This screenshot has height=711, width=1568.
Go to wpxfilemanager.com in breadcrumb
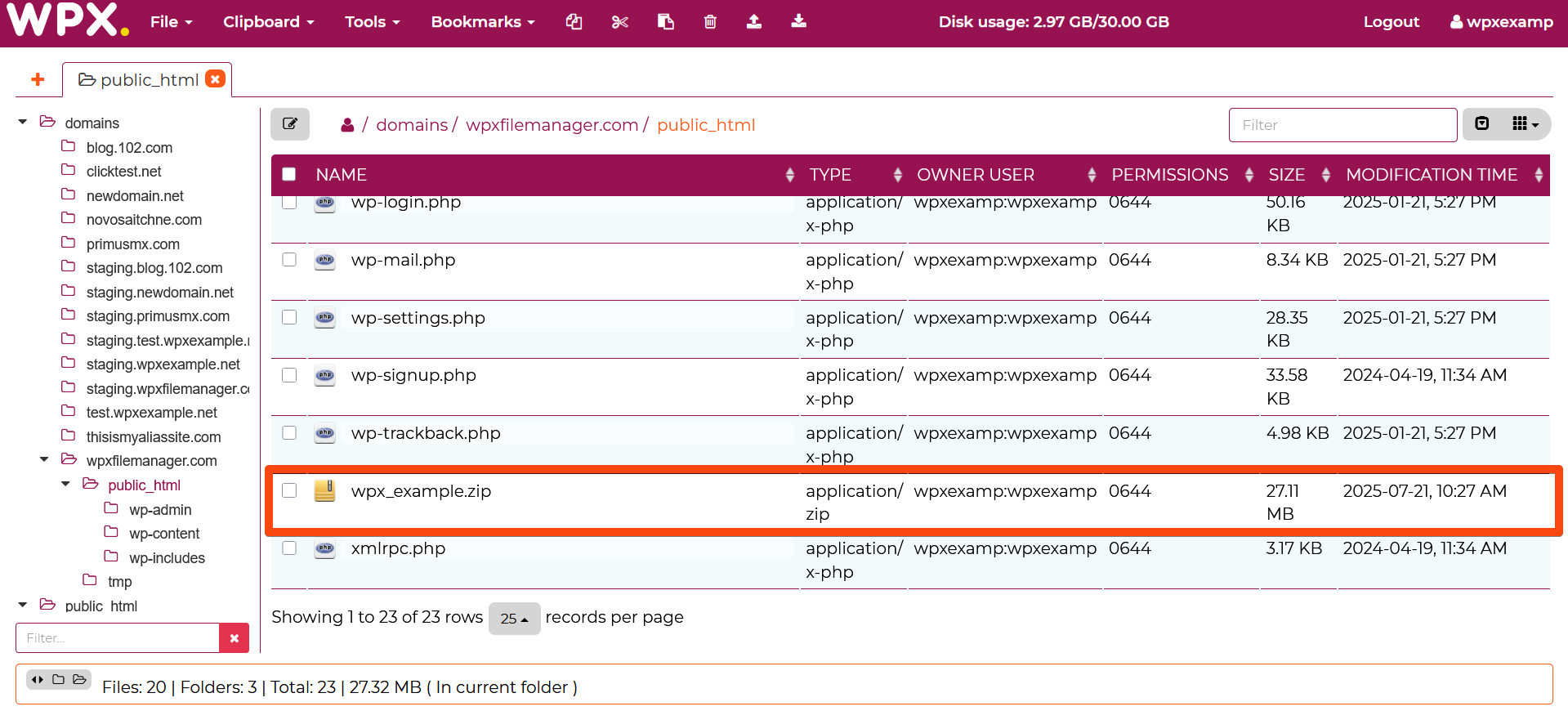552,125
